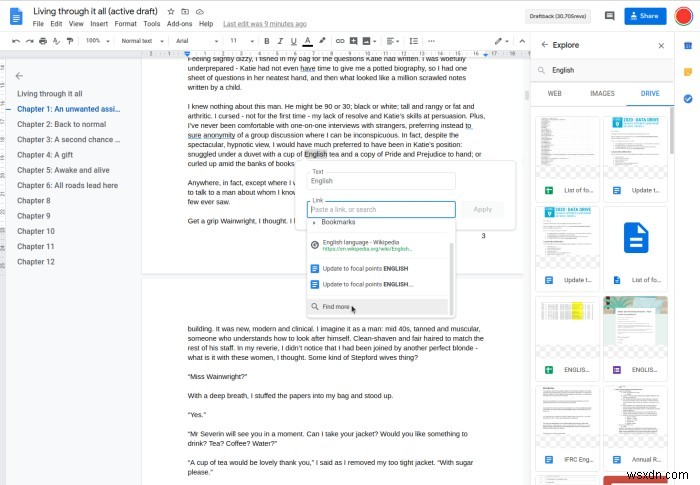
Task: Click the Docs home icon
Action: (x=16, y=17)
